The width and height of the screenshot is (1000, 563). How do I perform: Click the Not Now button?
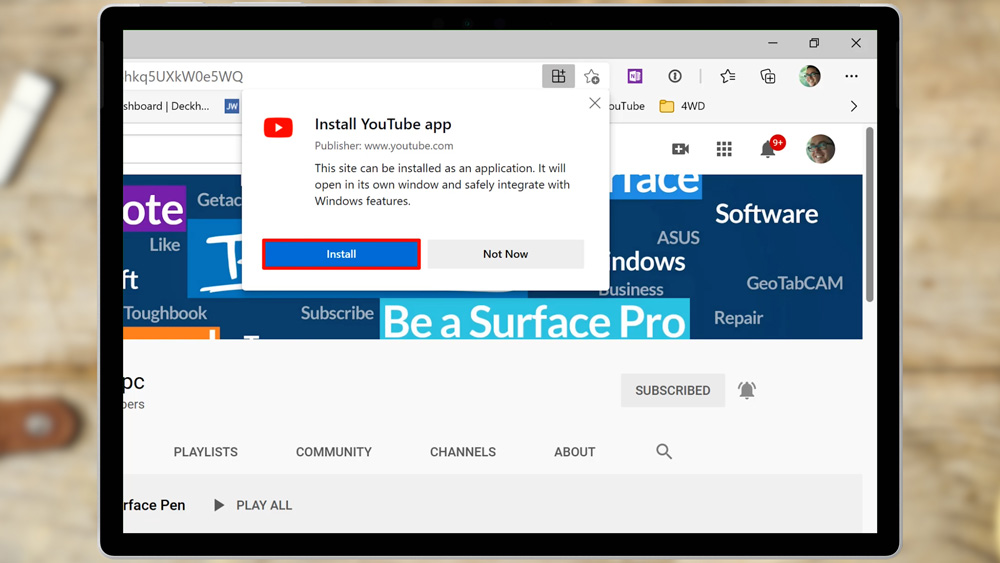pyautogui.click(x=506, y=254)
